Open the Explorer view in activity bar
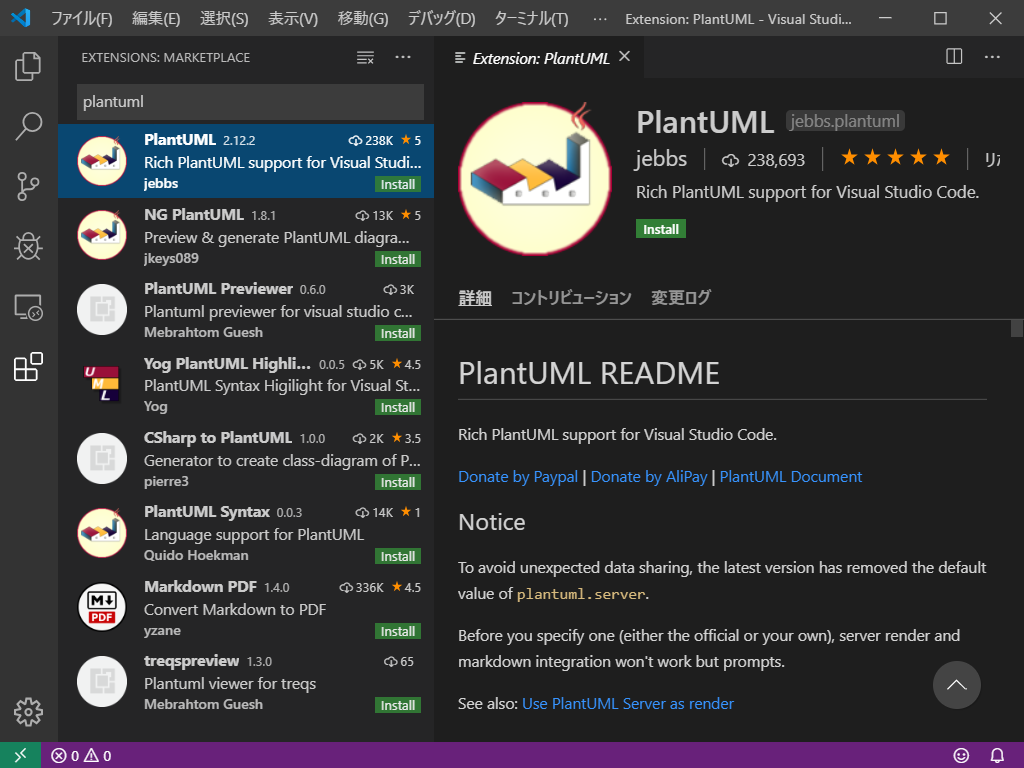The width and height of the screenshot is (1024, 768). tap(28, 67)
